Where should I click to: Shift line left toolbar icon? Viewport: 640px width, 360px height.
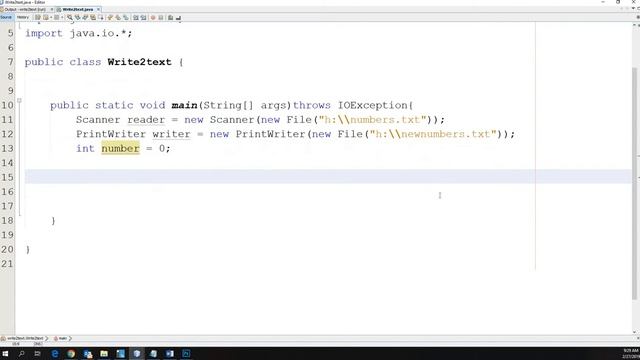[x=136, y=18]
